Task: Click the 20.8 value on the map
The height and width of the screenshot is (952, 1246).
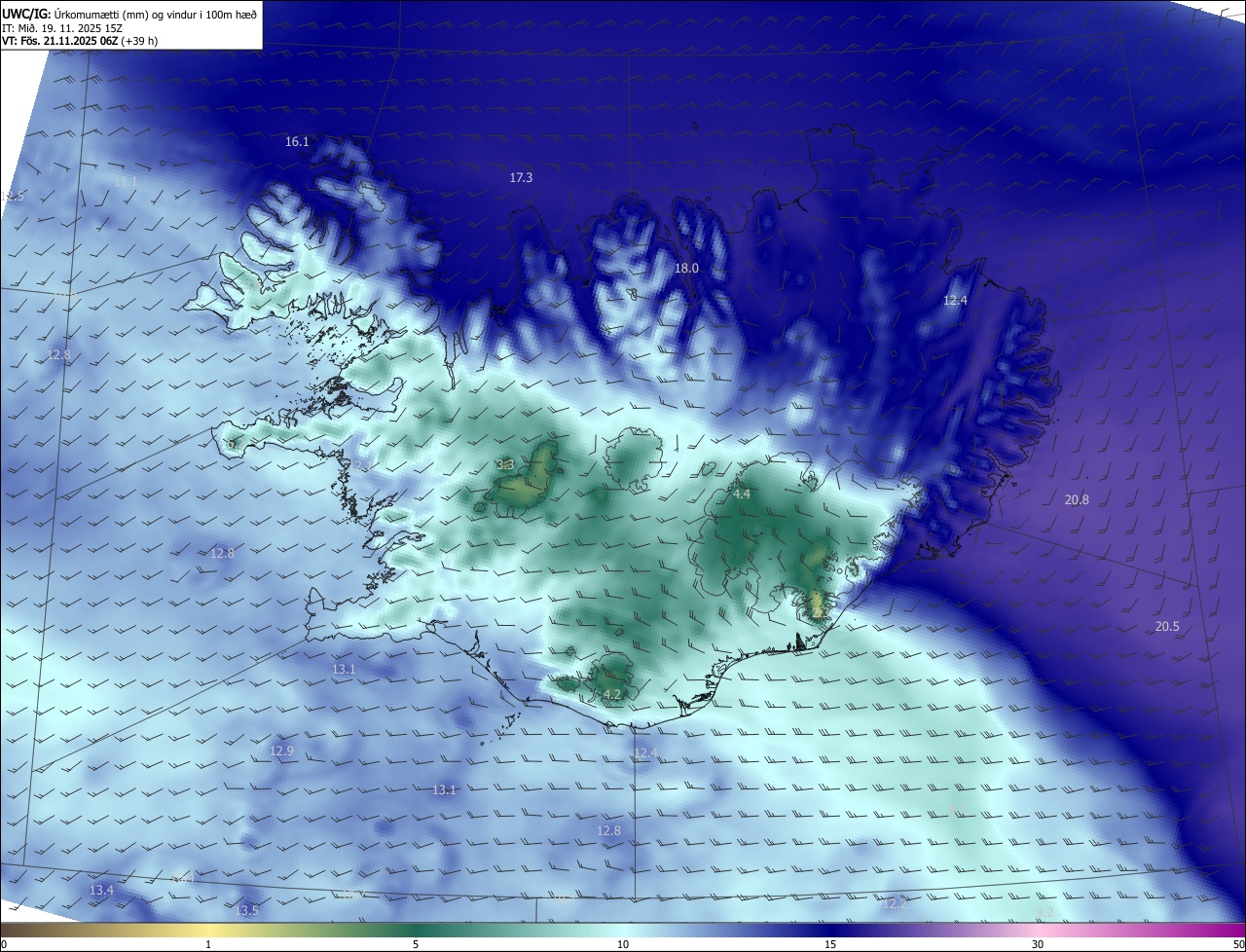Action: click(1077, 500)
